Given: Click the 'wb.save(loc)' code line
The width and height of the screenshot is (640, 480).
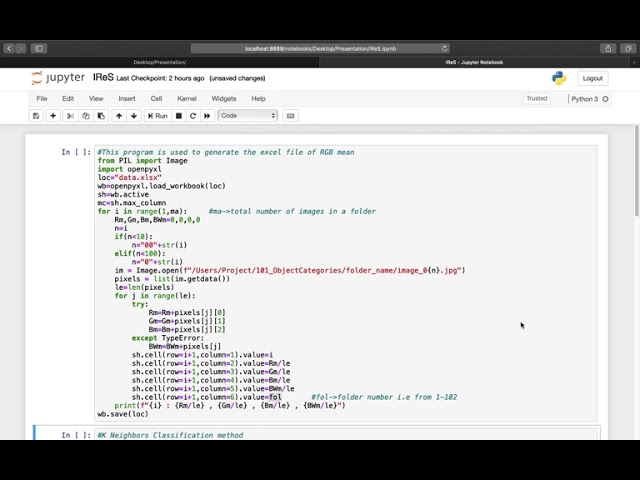Looking at the screenshot, I should tap(123, 414).
